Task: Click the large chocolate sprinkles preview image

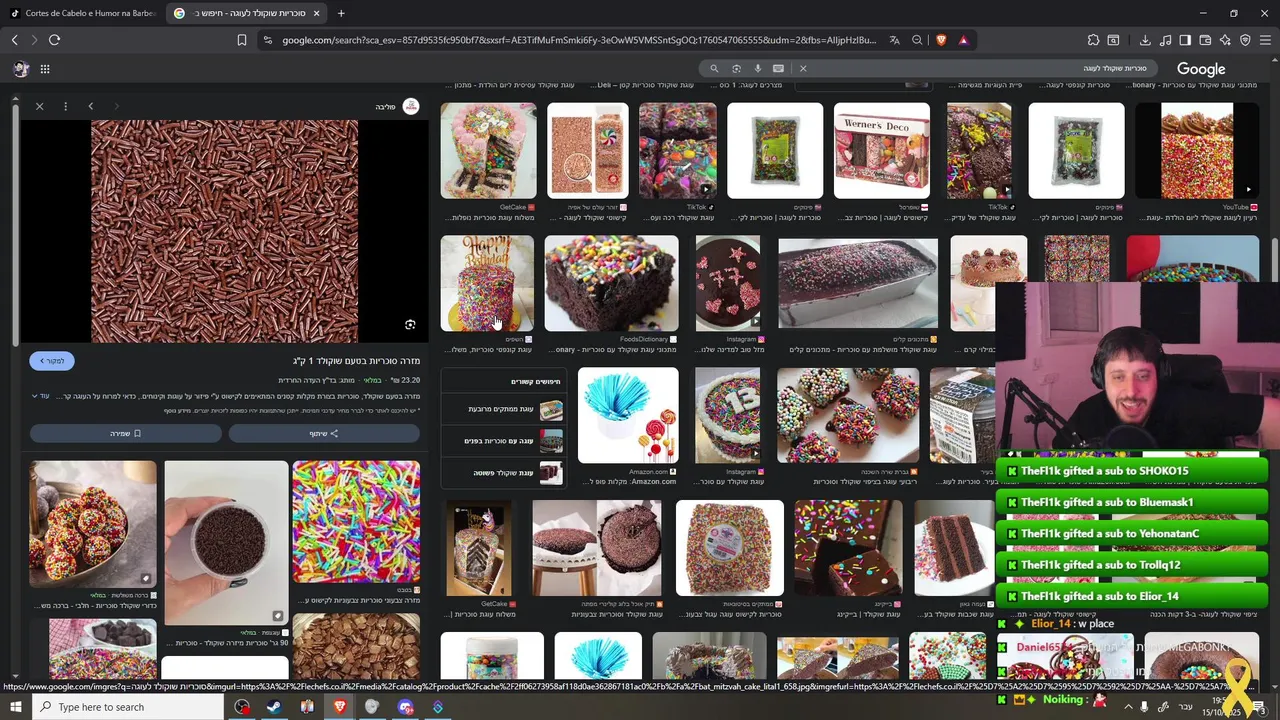Action: coord(224,231)
